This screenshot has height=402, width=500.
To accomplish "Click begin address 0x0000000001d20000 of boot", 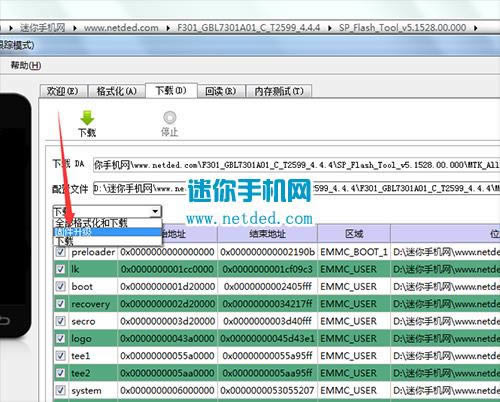I will click(x=167, y=287).
